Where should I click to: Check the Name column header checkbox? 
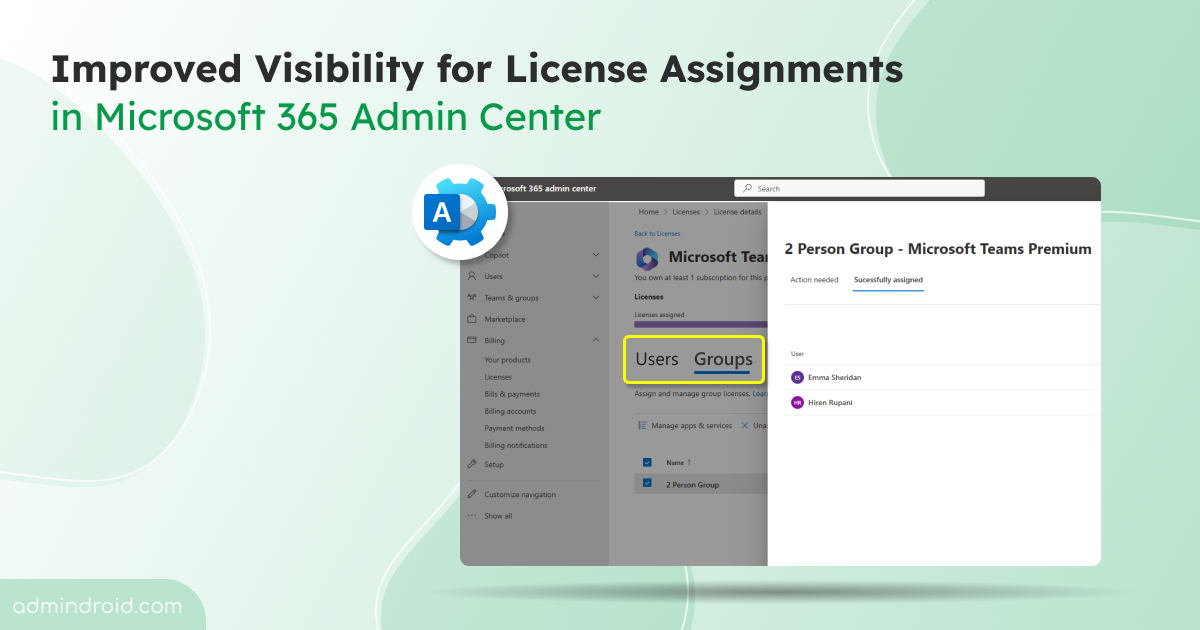tap(647, 462)
